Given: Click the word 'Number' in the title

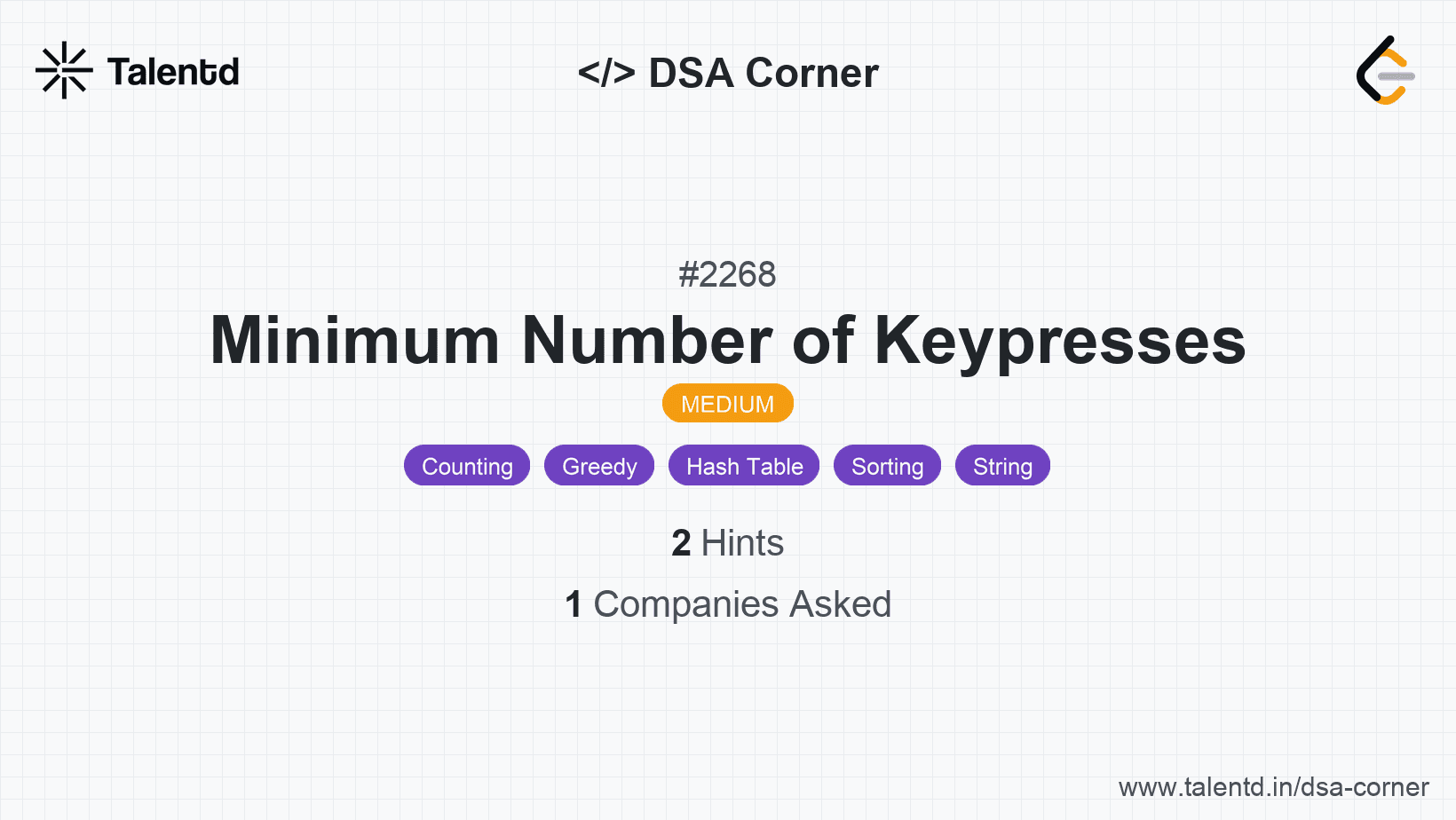Looking at the screenshot, I should tap(647, 341).
